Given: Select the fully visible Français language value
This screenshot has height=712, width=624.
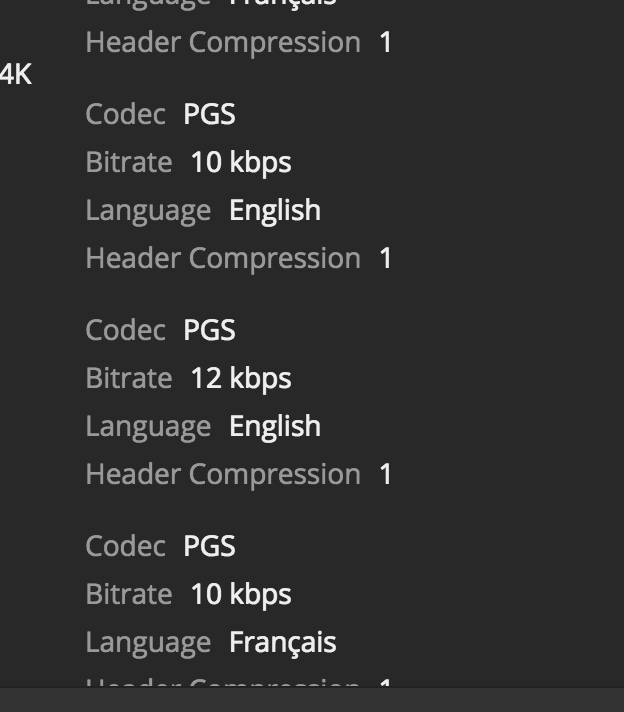Looking at the screenshot, I should pyautogui.click(x=283, y=643).
